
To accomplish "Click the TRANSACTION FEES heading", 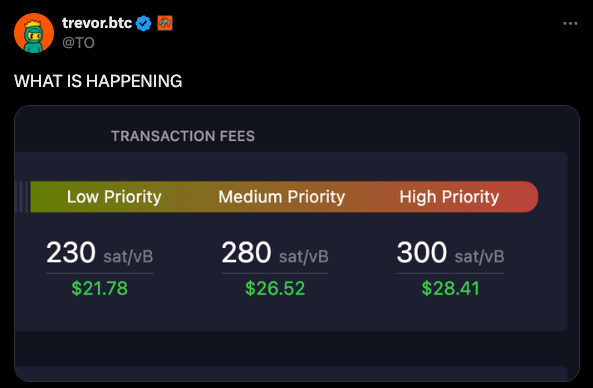I will (183, 136).
